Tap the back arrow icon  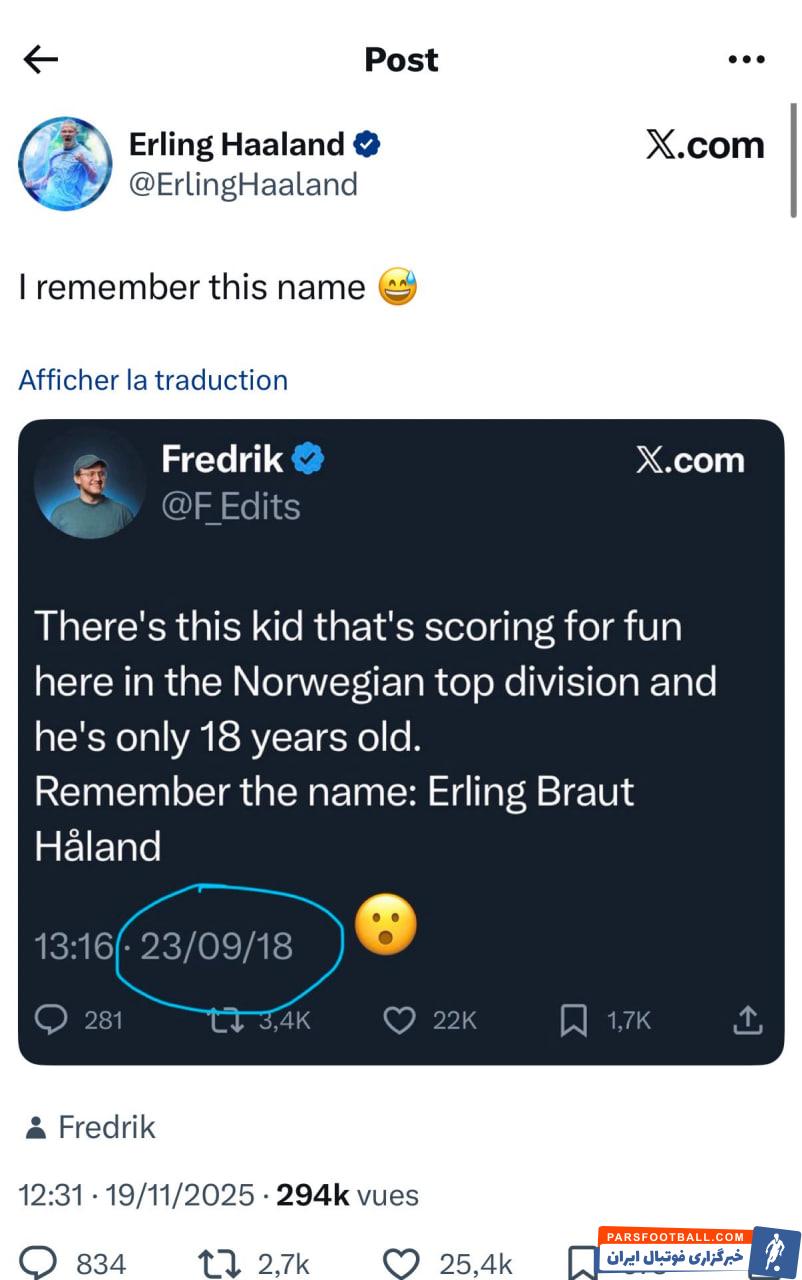point(41,60)
